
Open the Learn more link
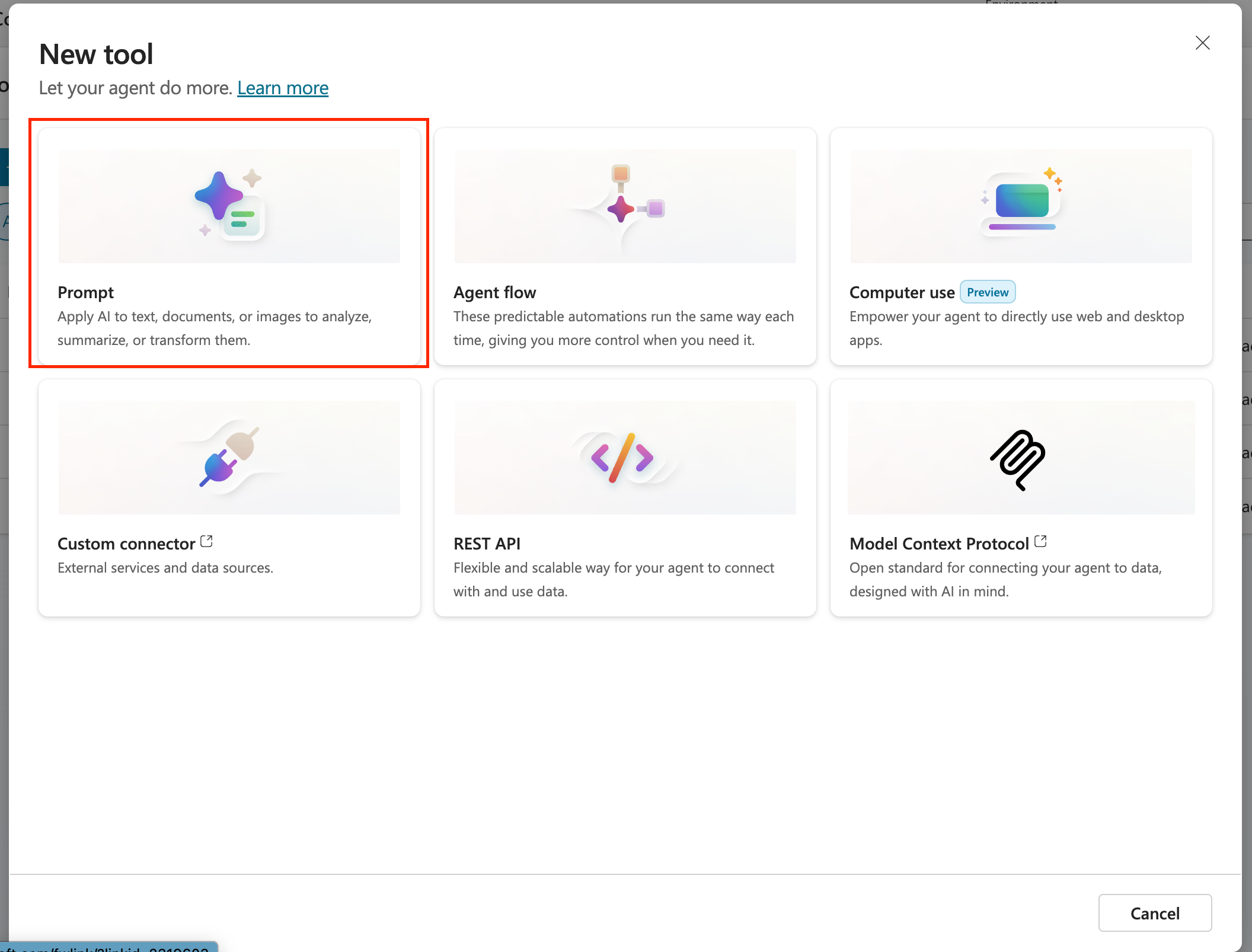click(x=283, y=88)
